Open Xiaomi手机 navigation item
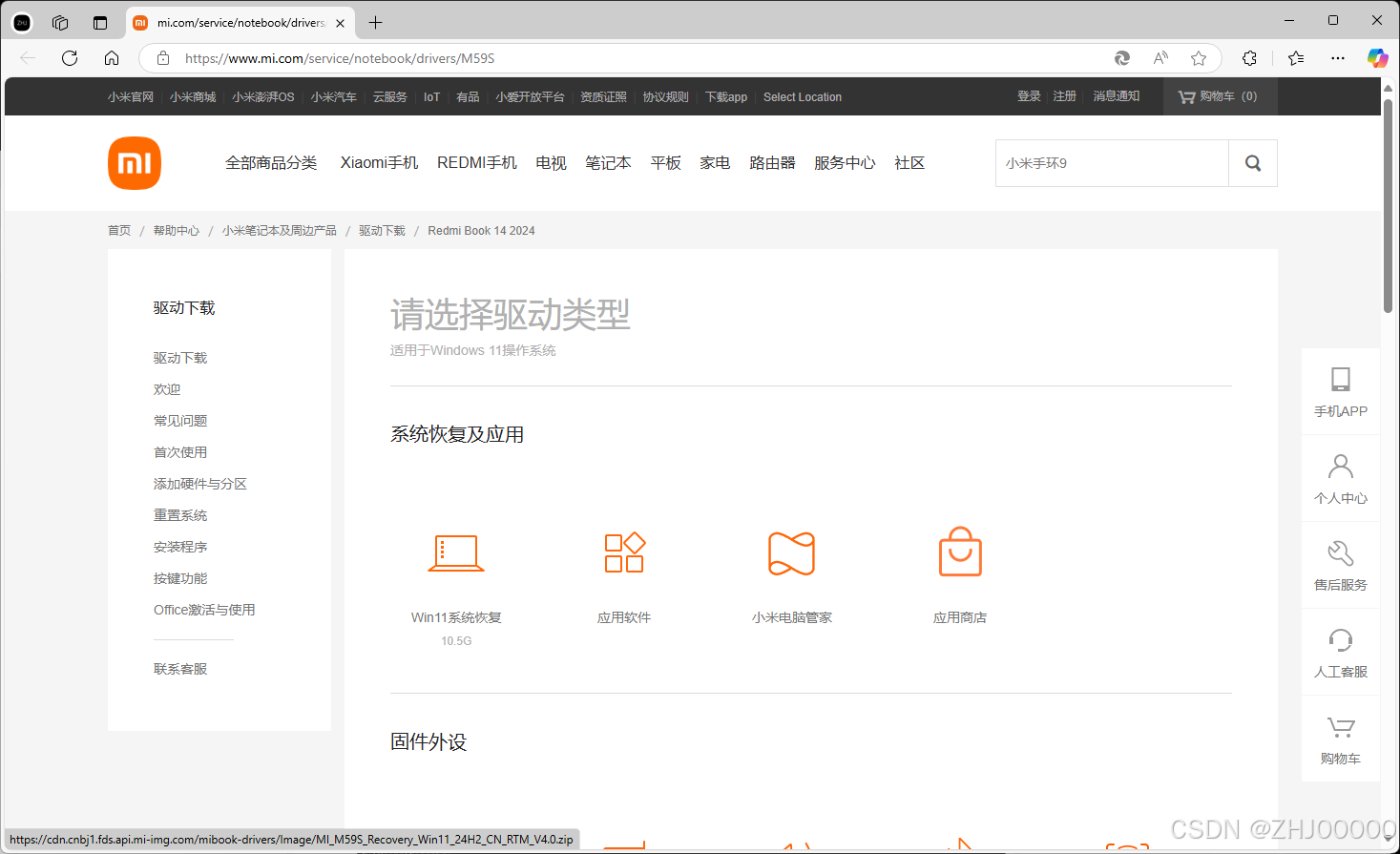 coord(379,163)
